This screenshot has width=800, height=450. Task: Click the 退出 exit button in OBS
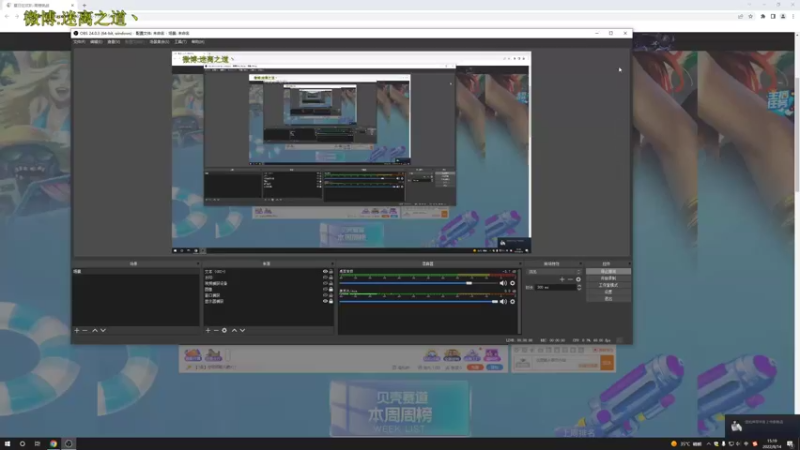608,298
